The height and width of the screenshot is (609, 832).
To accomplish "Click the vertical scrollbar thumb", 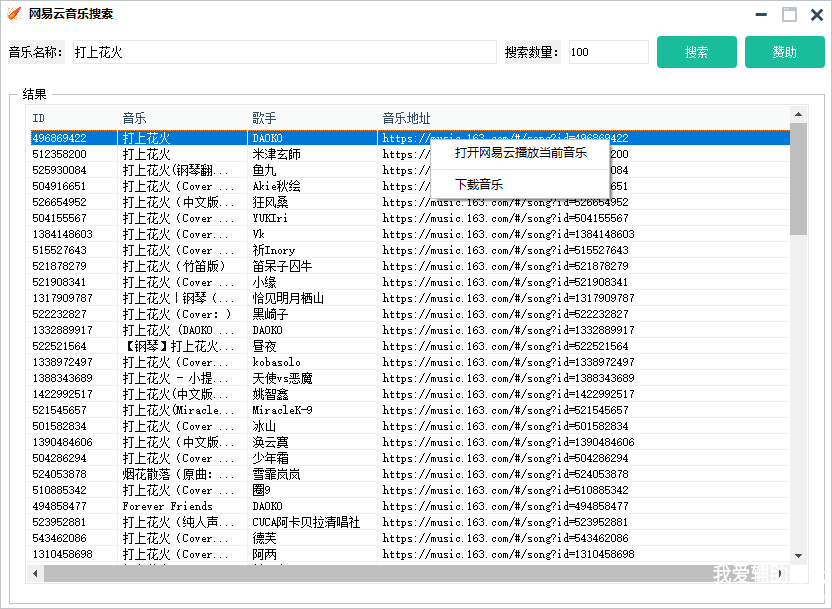I will [798, 180].
